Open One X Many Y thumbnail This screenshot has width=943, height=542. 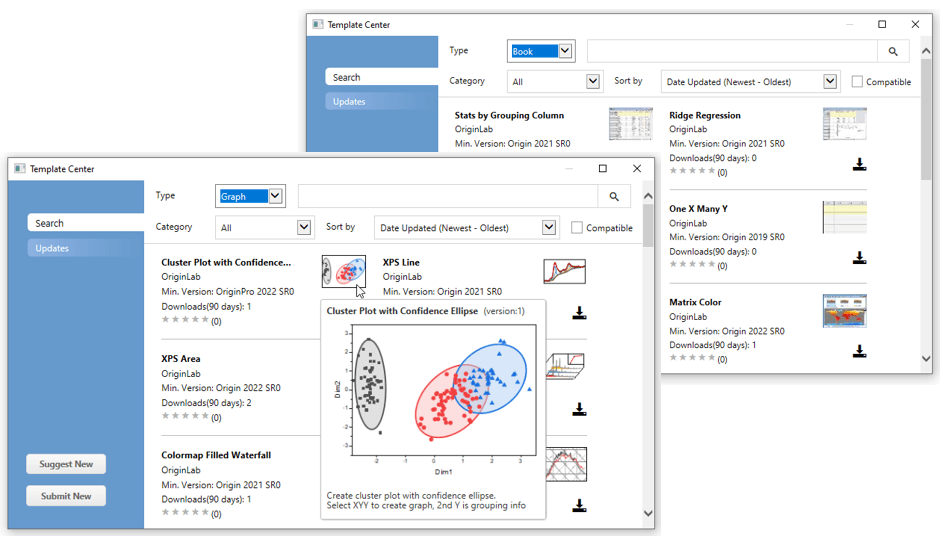pos(844,217)
